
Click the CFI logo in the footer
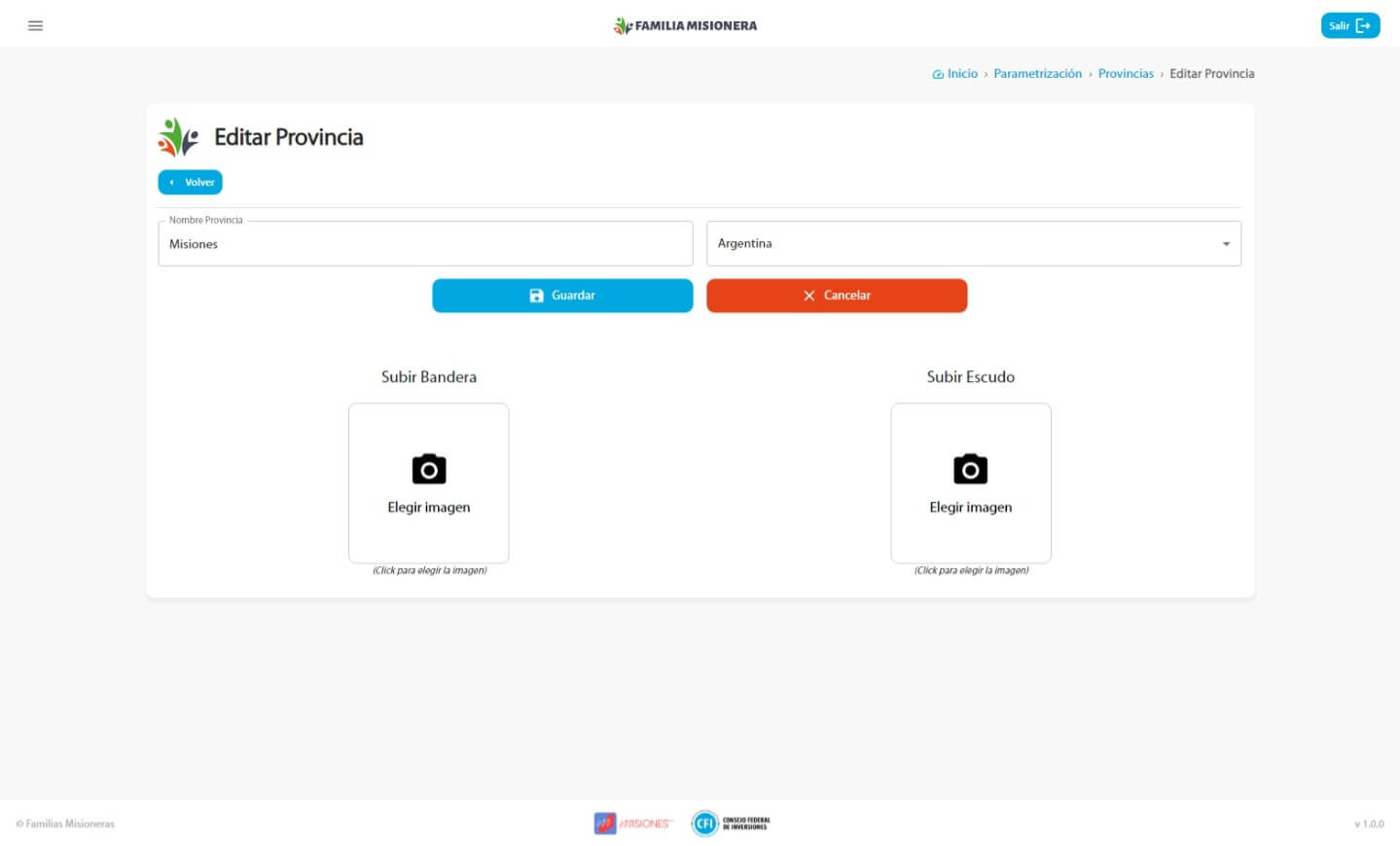click(x=731, y=824)
